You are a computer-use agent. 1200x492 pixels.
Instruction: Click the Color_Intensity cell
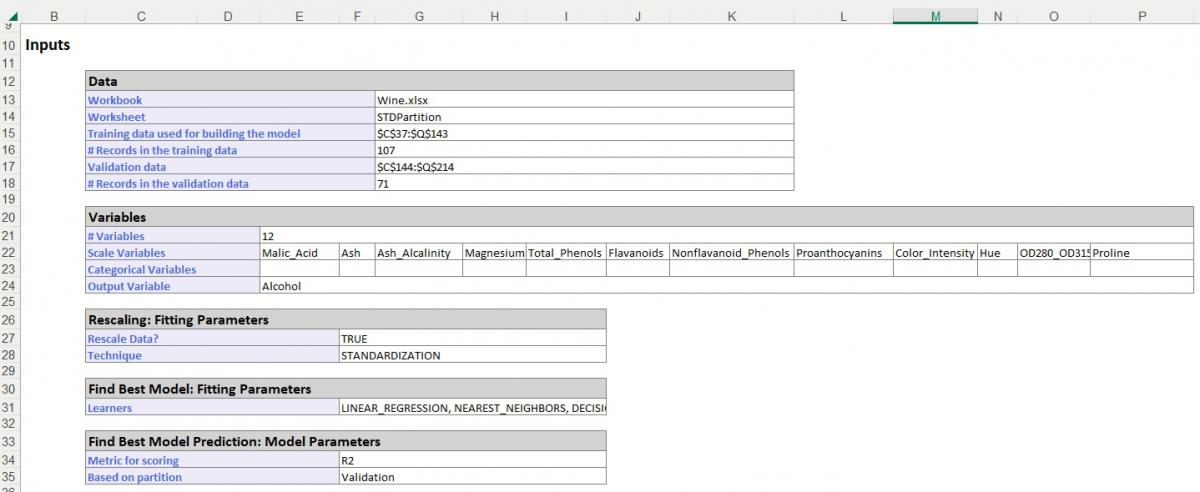(x=934, y=253)
